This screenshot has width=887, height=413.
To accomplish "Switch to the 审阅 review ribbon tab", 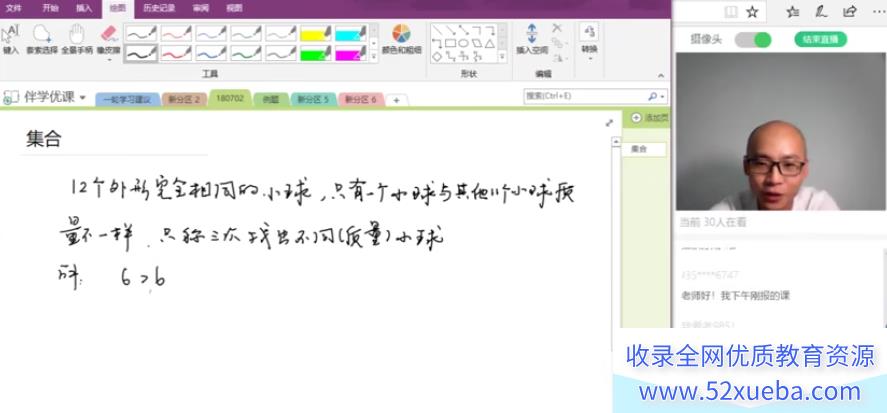I will 200,8.
